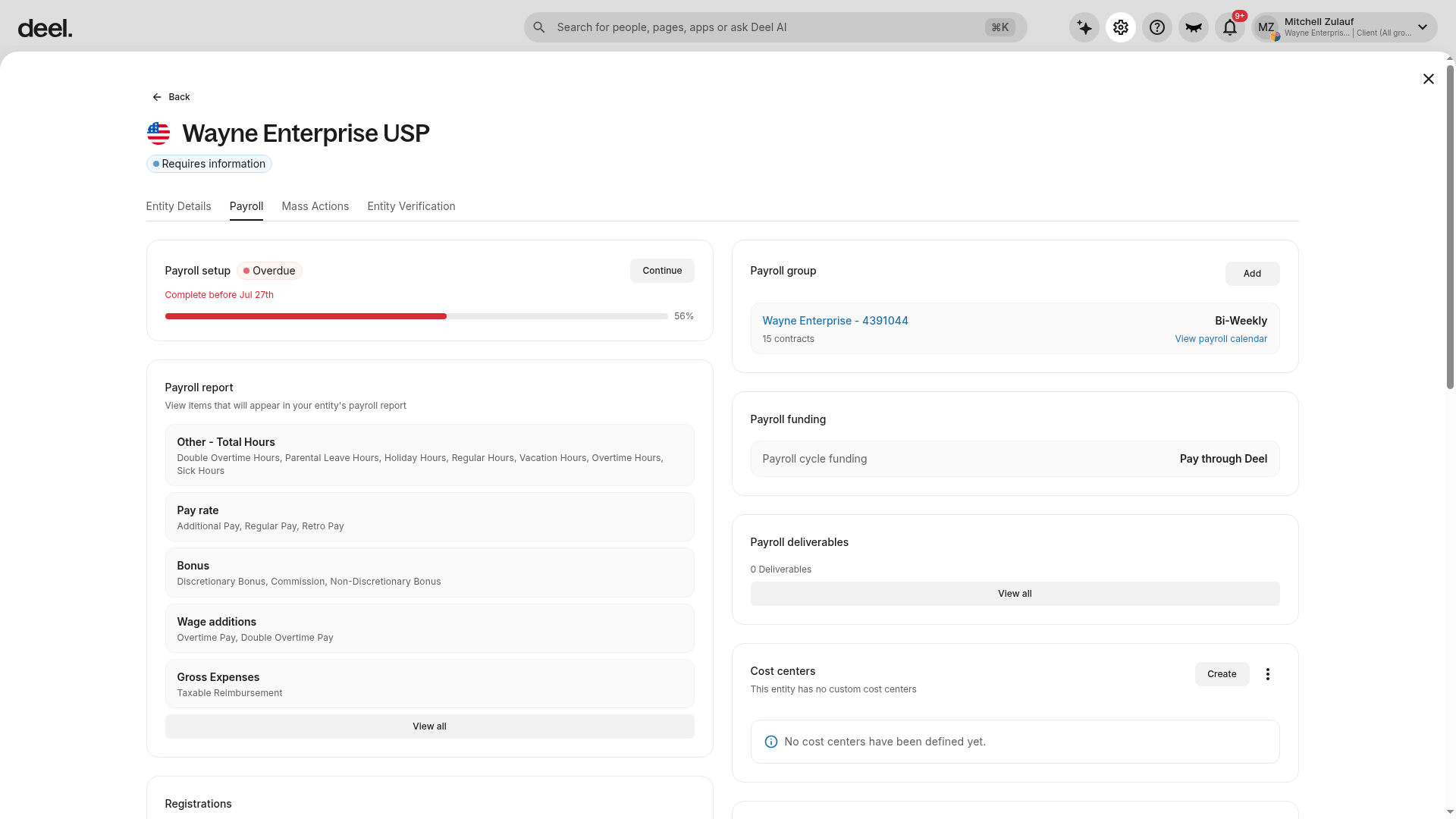Click the Back link text

pyautogui.click(x=180, y=97)
